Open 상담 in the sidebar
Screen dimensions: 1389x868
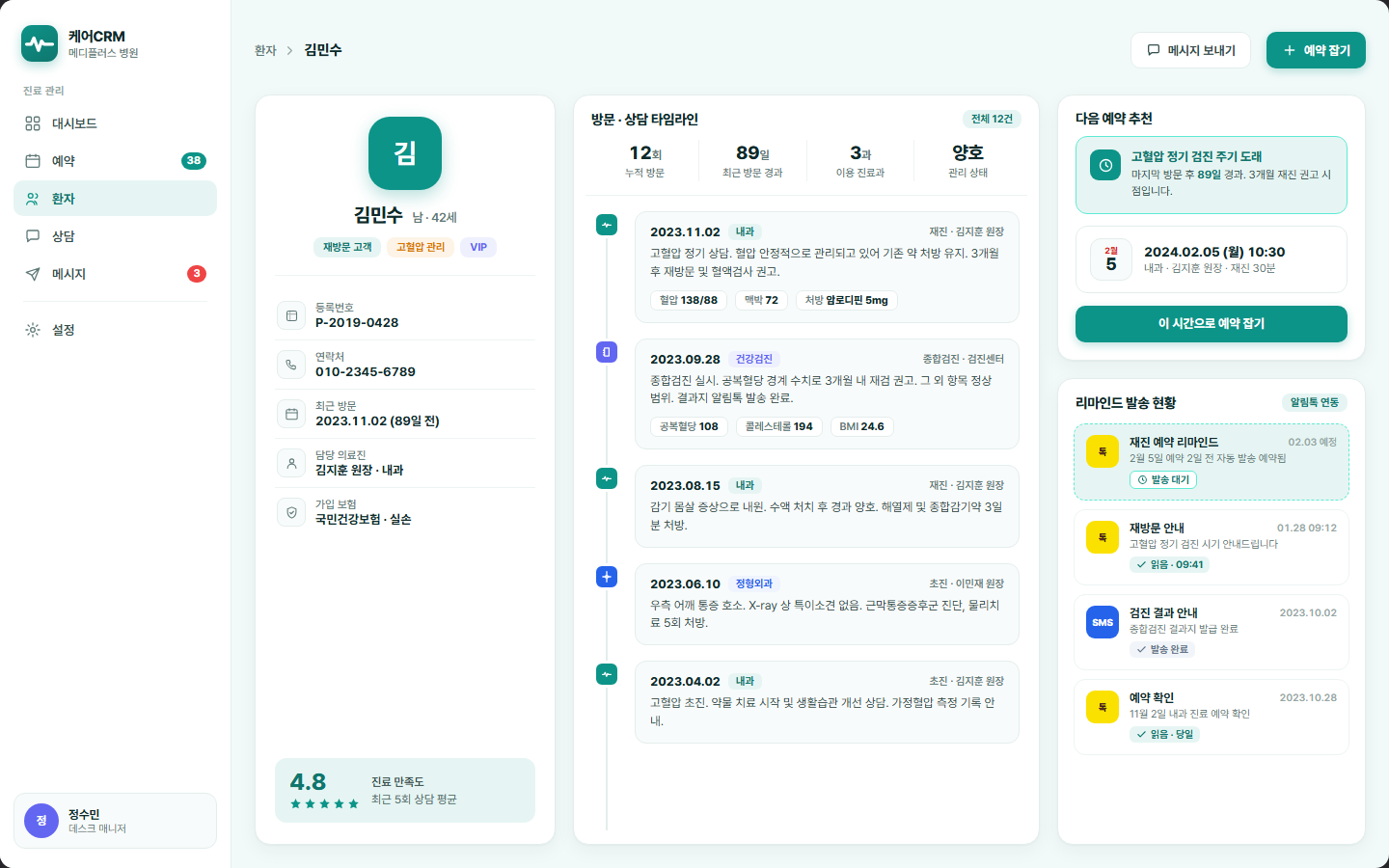[115, 236]
